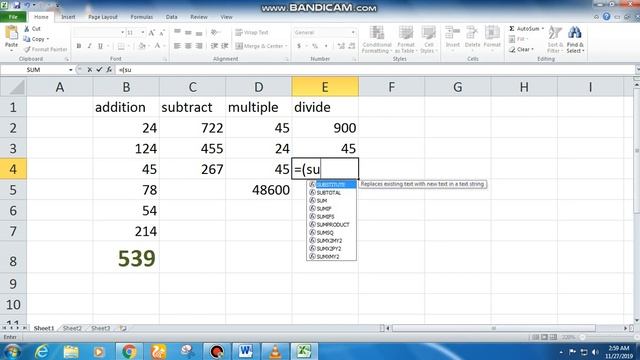Select SUMIF in autocomplete list
Image resolution: width=640 pixels, height=360 pixels.
tap(332, 209)
